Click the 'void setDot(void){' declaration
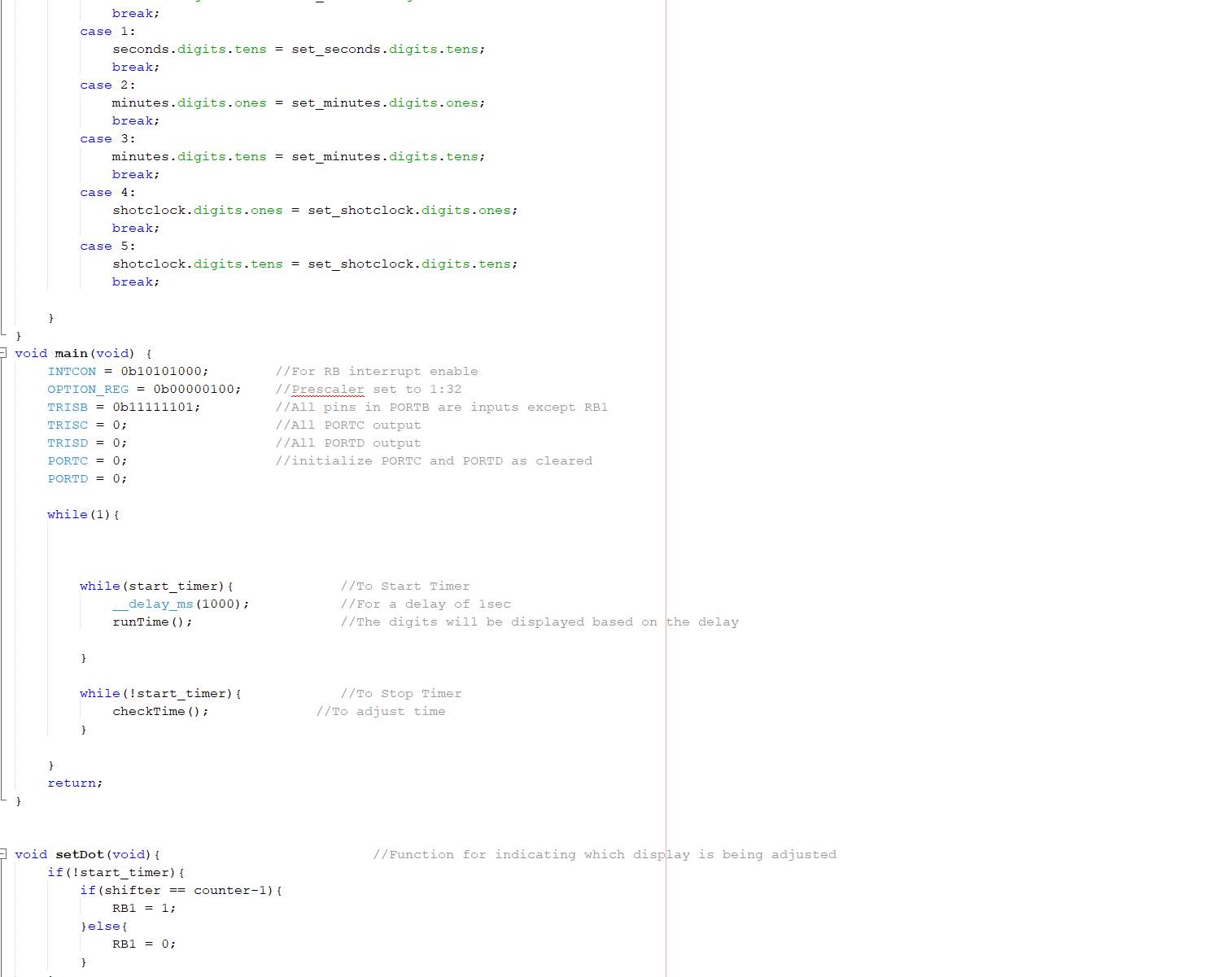The image size is (1232, 977). (87, 855)
